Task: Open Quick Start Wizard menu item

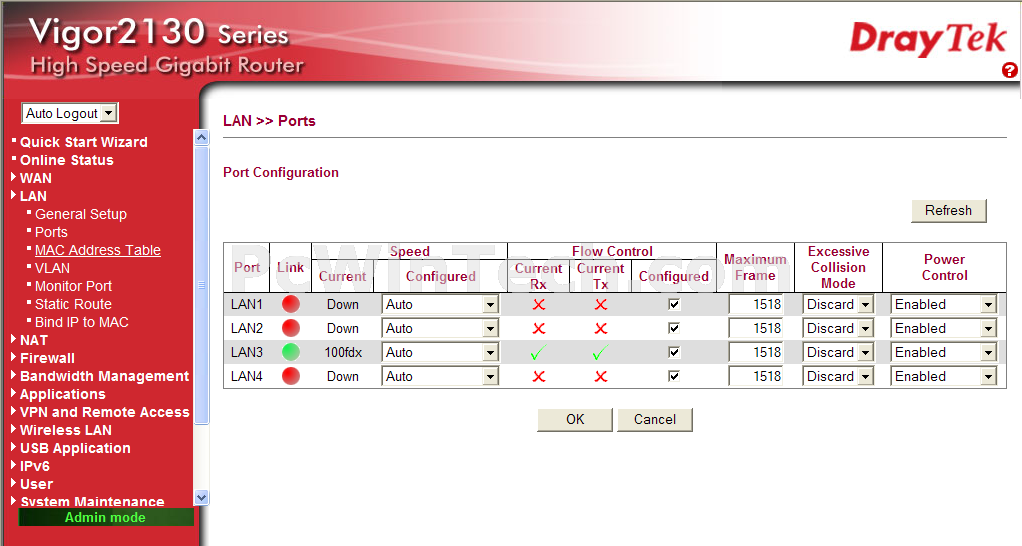Action: 83,142
